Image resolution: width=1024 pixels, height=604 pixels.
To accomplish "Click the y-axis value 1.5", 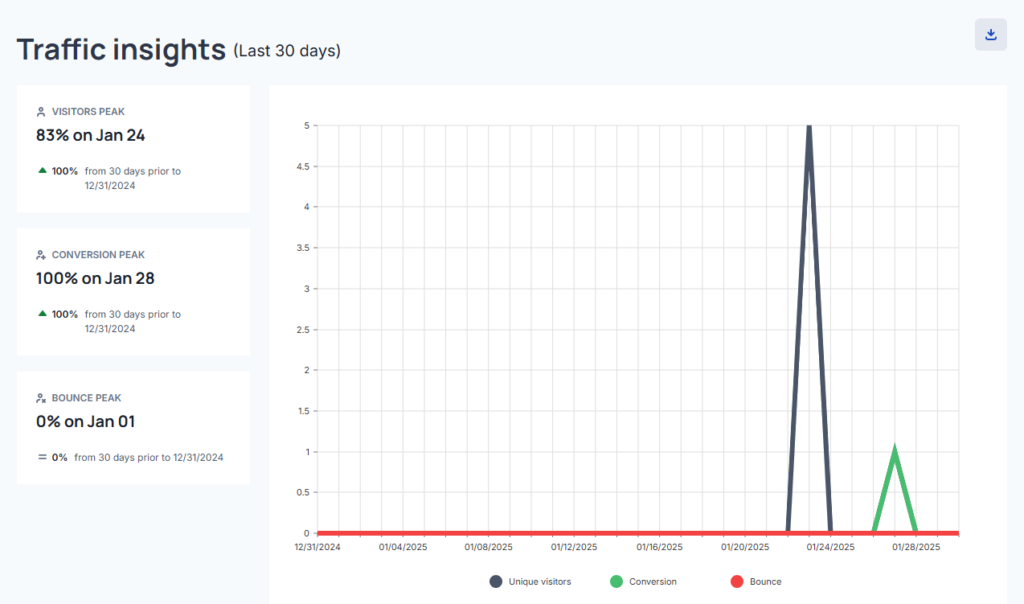I will coord(303,411).
